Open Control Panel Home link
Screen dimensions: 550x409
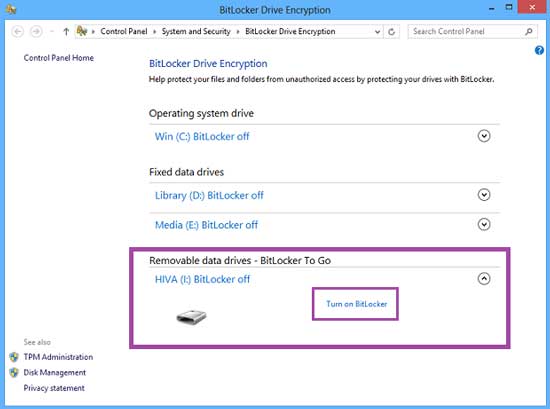59,58
